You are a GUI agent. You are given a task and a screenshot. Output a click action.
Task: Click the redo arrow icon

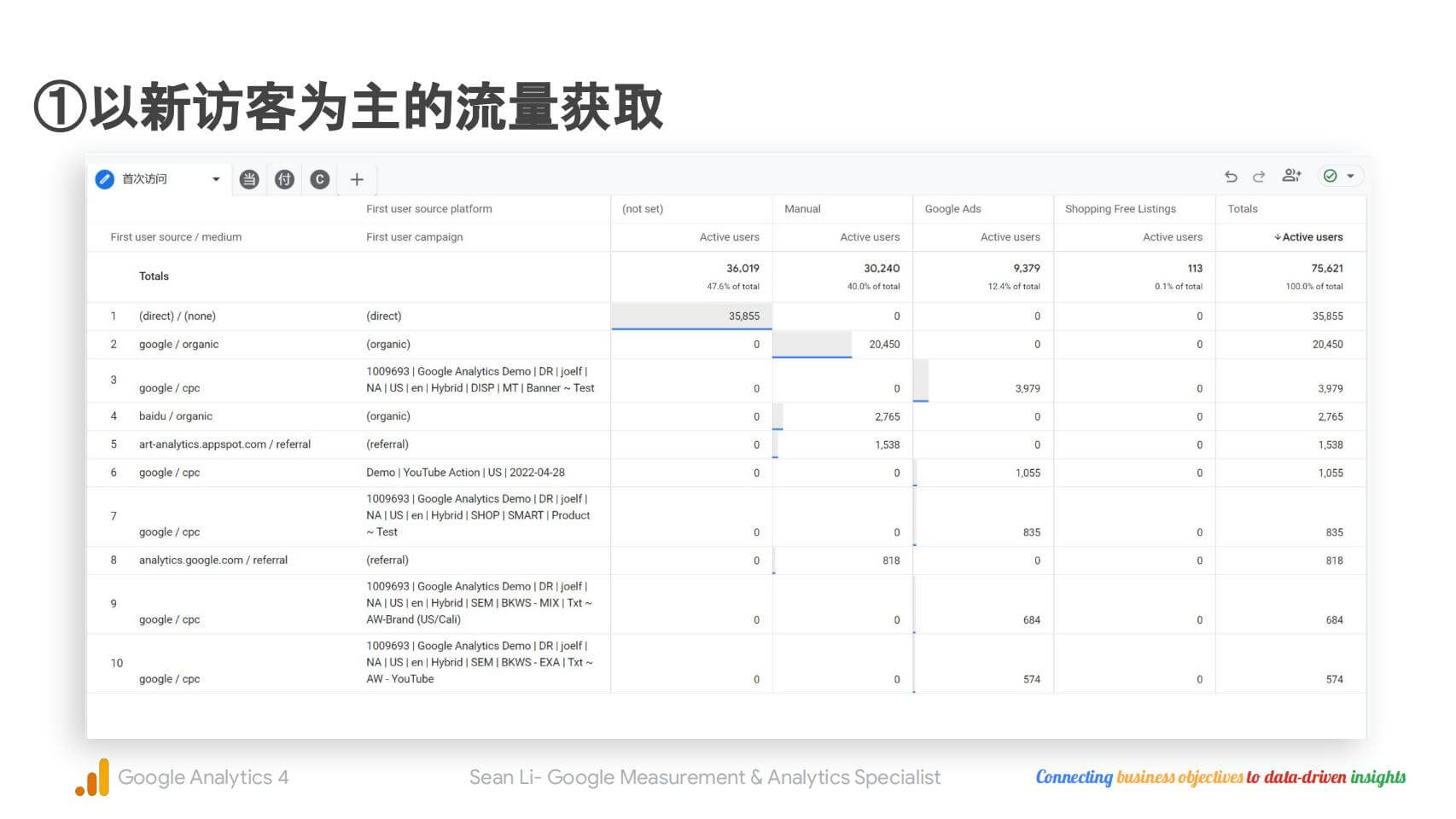pos(1259,177)
